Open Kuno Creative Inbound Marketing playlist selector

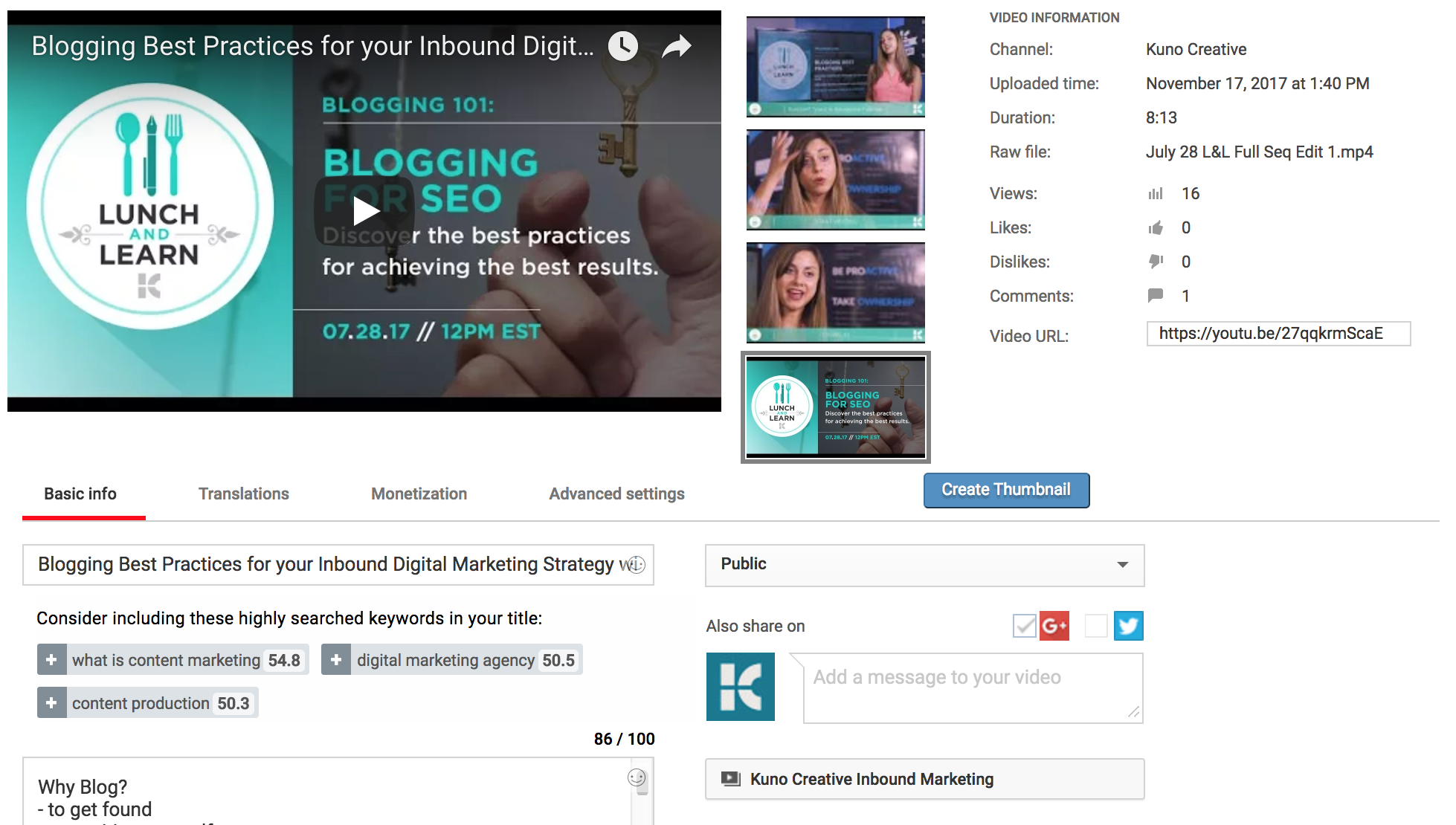(924, 779)
